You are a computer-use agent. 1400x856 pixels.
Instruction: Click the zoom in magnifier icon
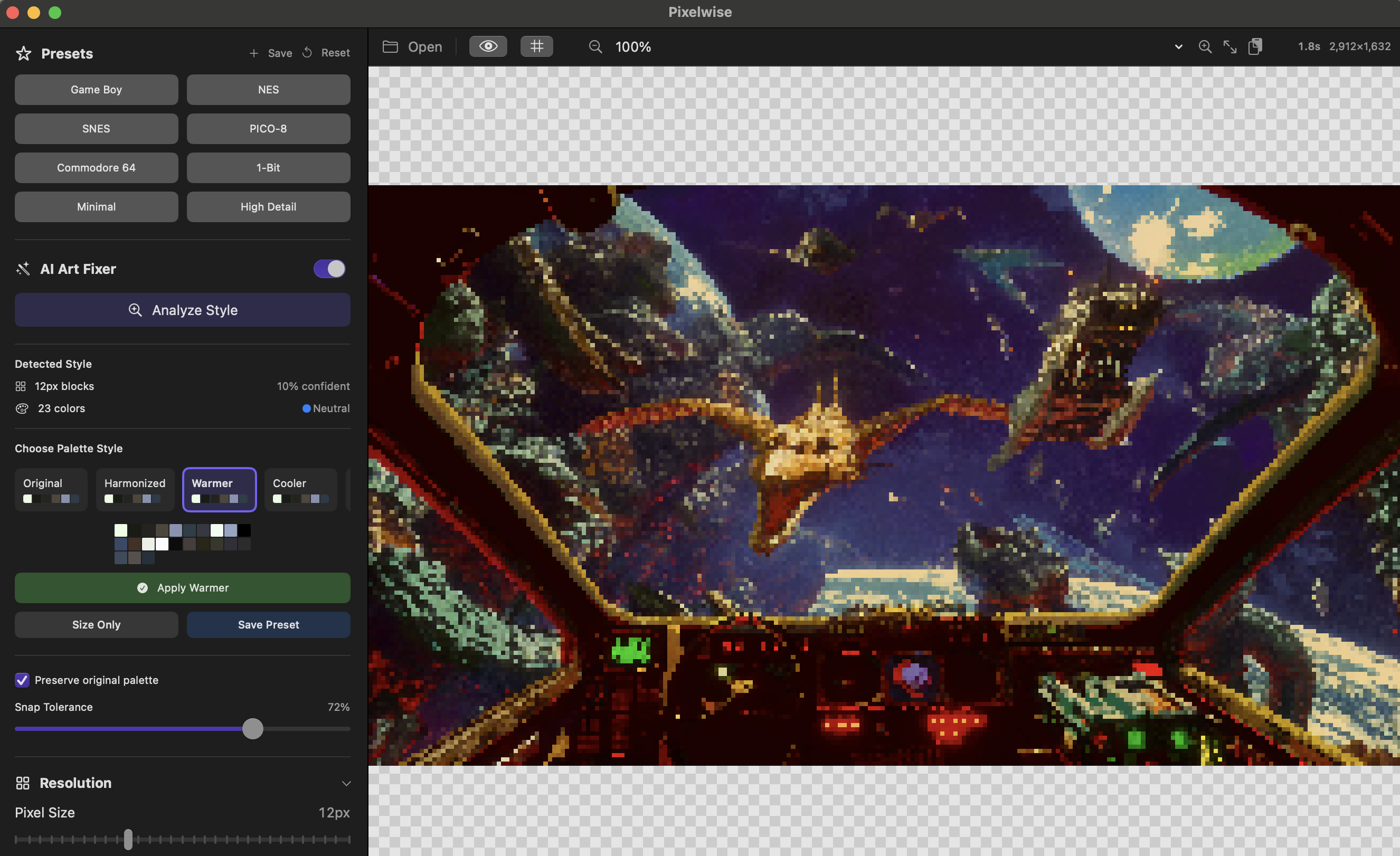tap(1205, 46)
